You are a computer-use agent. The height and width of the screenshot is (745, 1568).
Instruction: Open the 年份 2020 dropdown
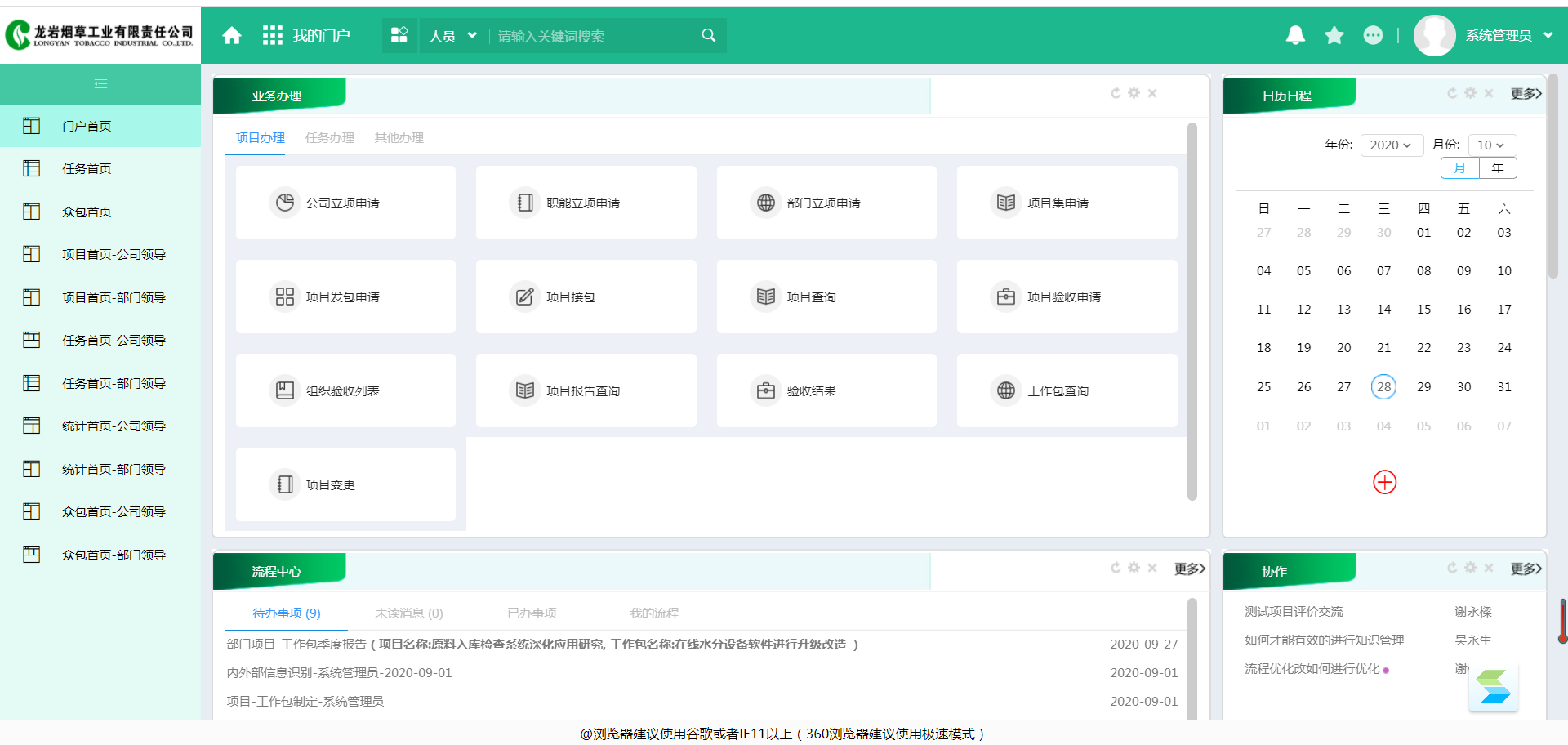[1392, 145]
